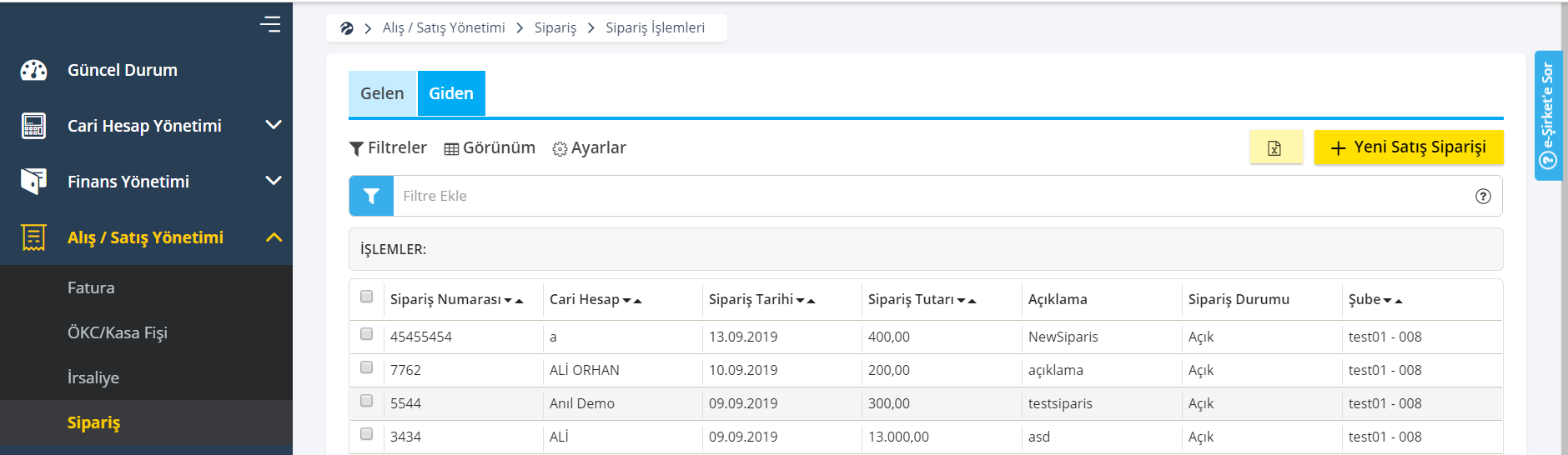The width and height of the screenshot is (1568, 455).
Task: Open Görünüm view settings
Action: (x=490, y=147)
